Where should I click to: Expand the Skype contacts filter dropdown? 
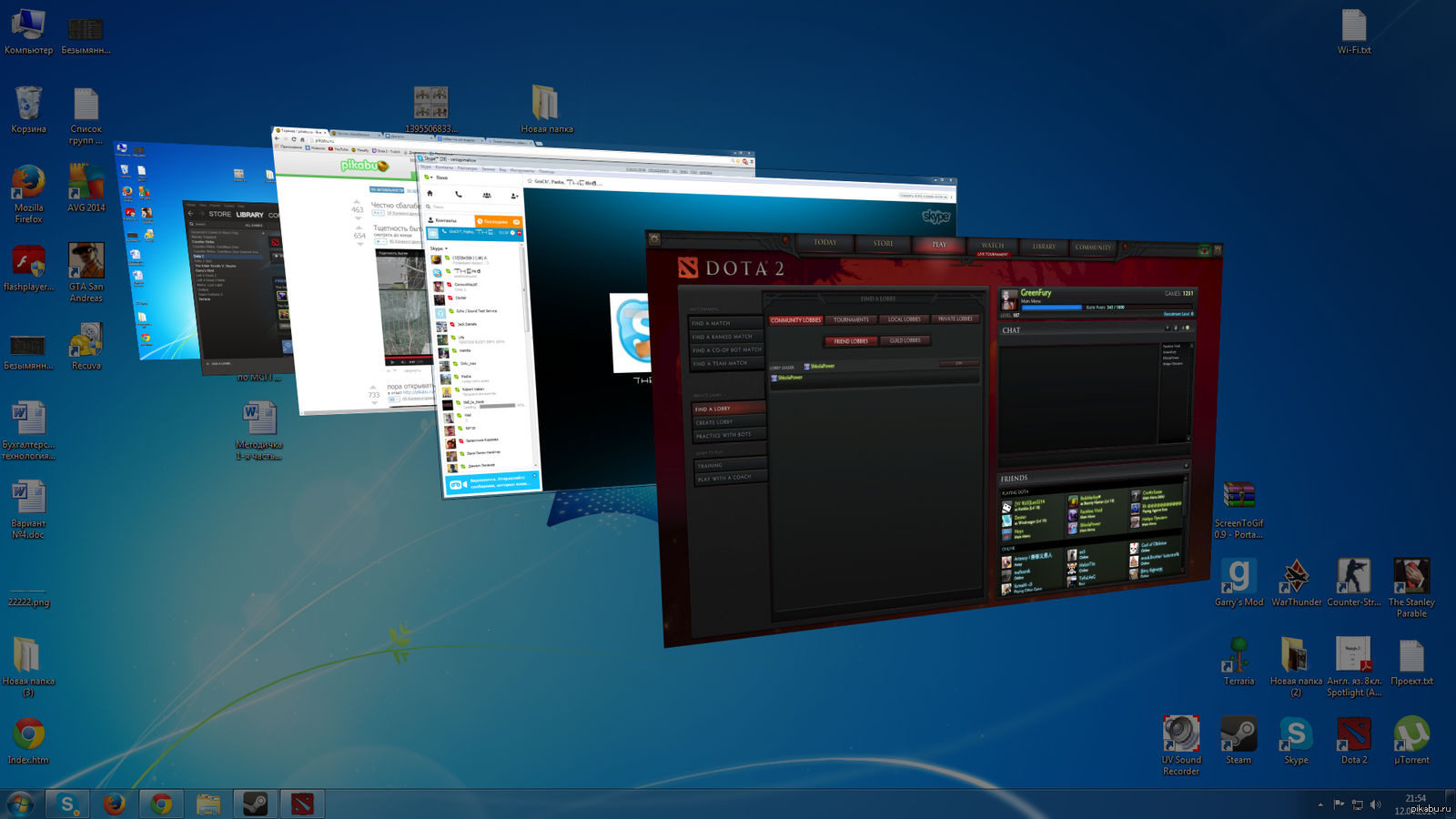coord(439,248)
